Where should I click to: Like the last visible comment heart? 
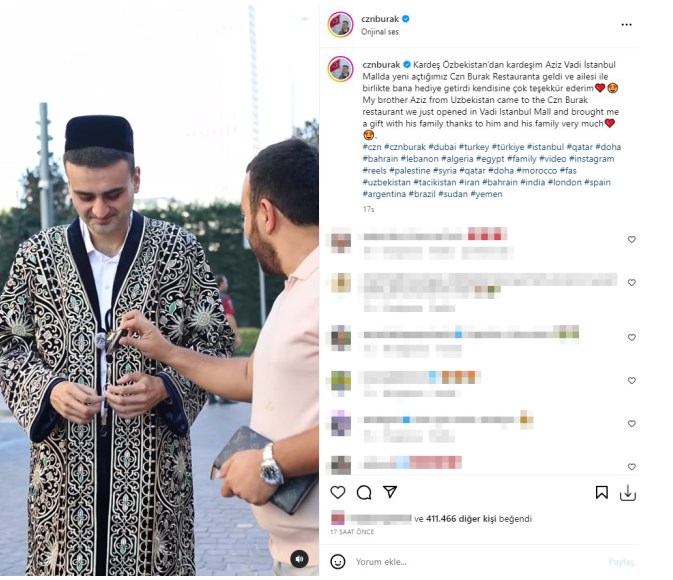pyautogui.click(x=631, y=466)
